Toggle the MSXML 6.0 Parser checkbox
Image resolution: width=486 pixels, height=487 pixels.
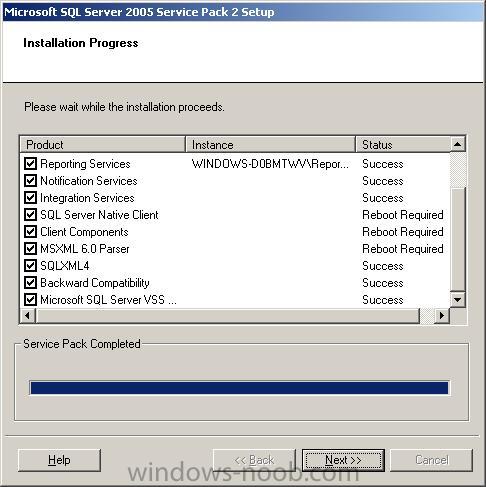point(30,249)
